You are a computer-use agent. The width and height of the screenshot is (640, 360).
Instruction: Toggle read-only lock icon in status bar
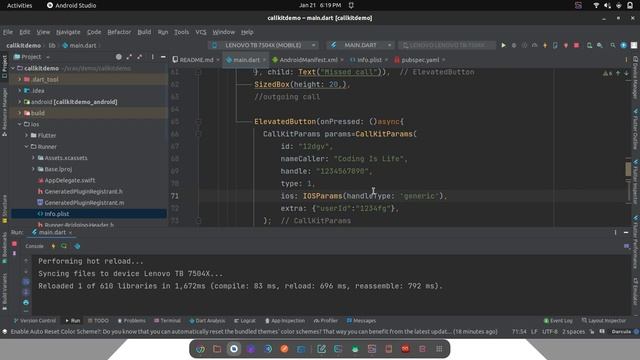(x=592, y=332)
